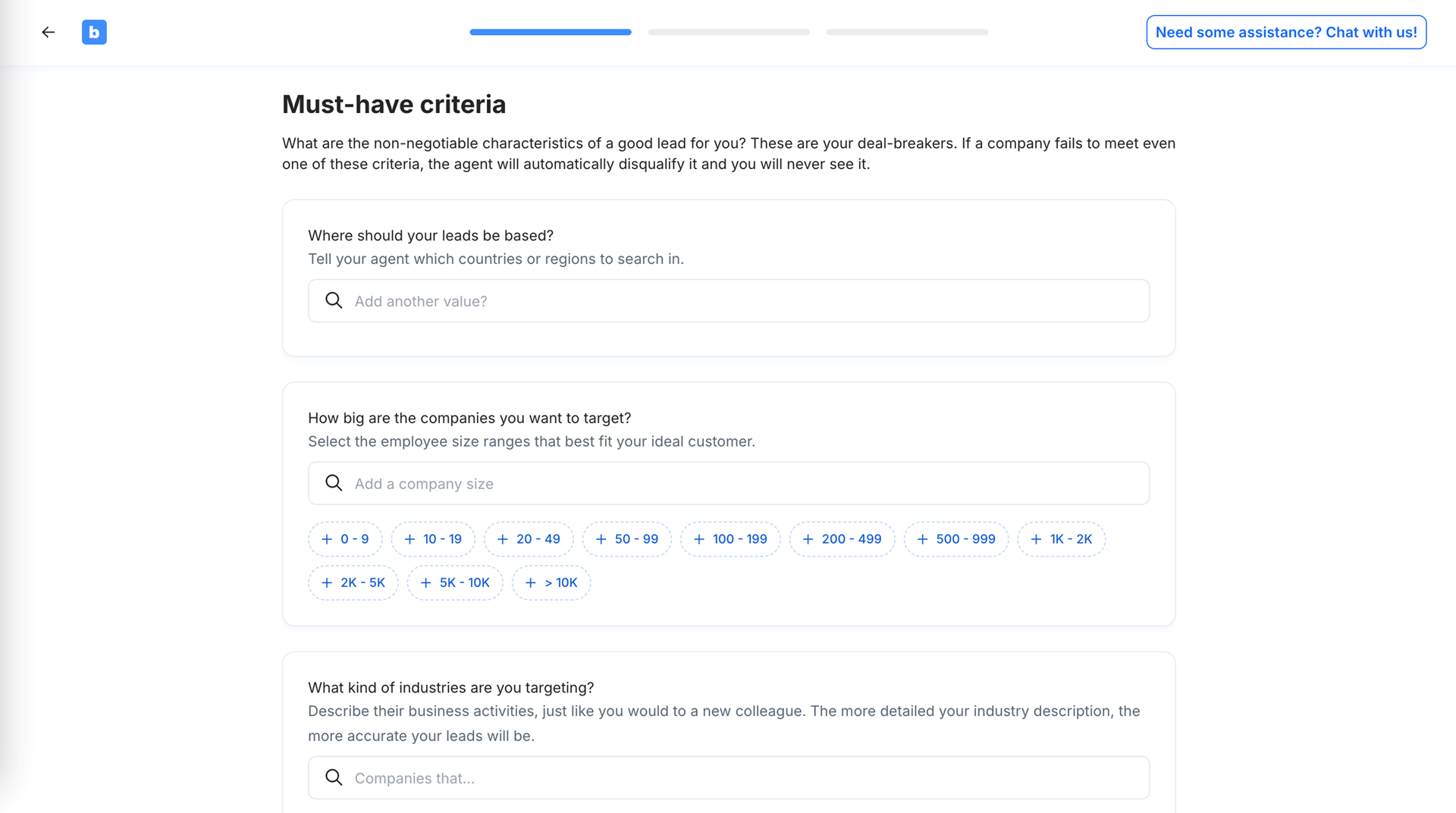Select the 0 - 9 employee size chip
This screenshot has height=813, width=1456.
[345, 539]
